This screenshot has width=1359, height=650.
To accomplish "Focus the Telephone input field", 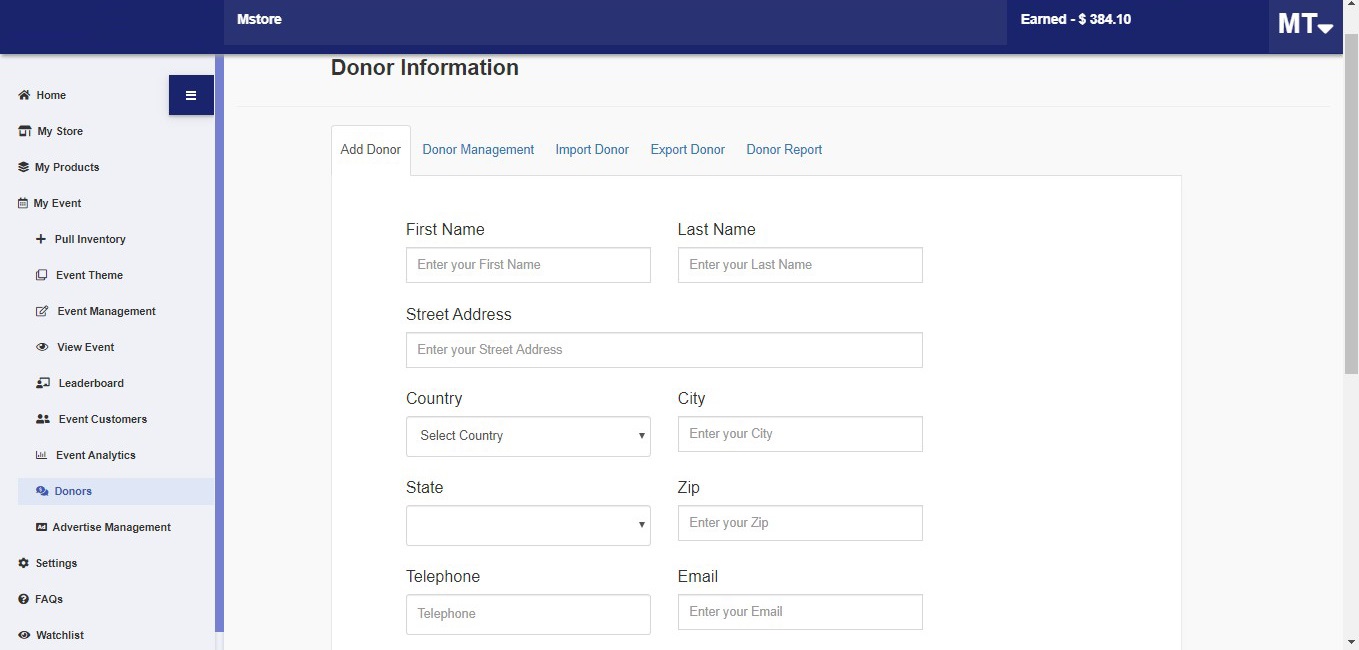I will point(528,614).
